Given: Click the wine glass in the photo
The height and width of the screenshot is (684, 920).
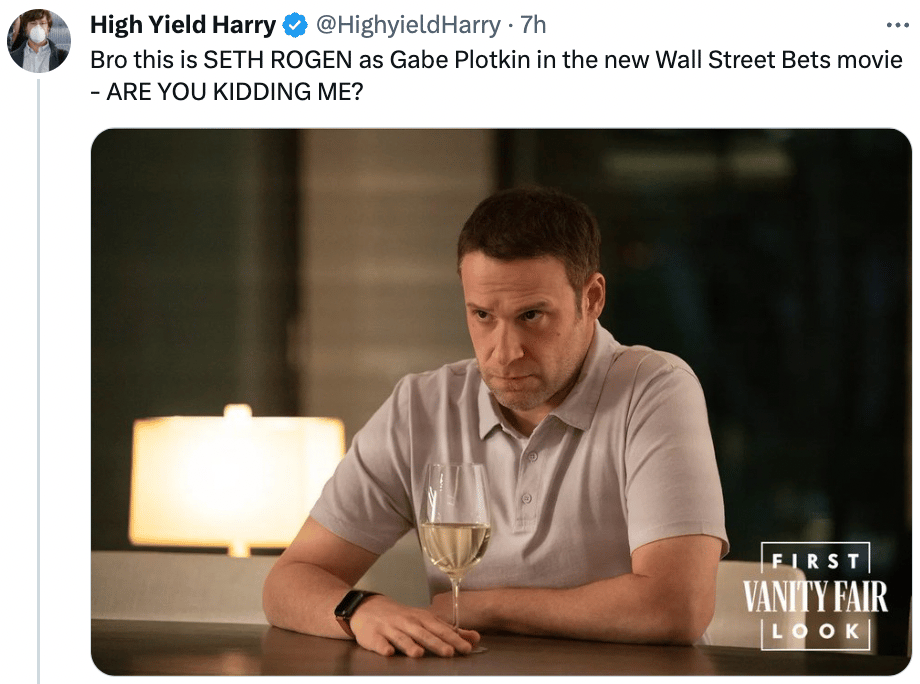Looking at the screenshot, I should [455, 556].
